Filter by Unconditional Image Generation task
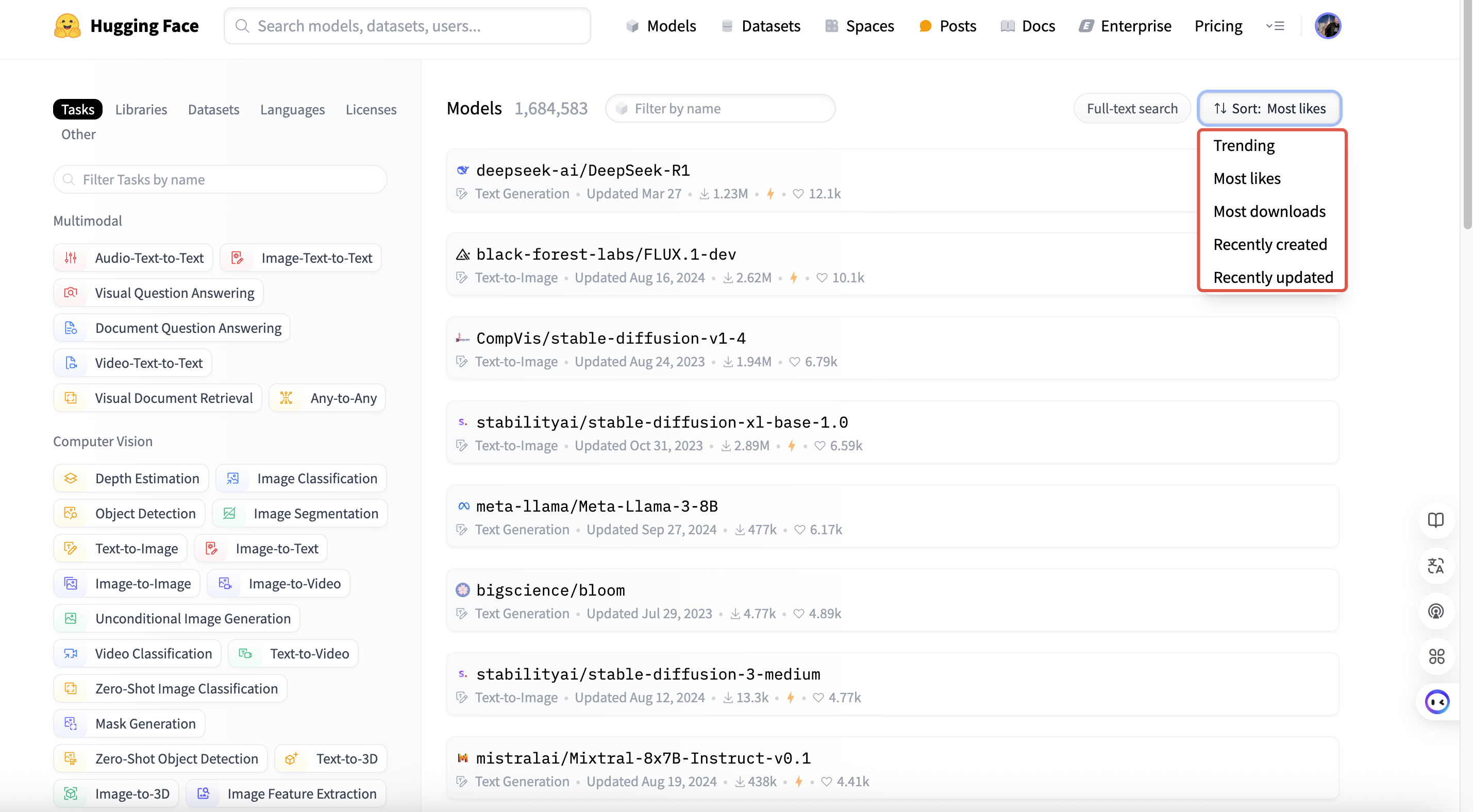 click(x=177, y=619)
